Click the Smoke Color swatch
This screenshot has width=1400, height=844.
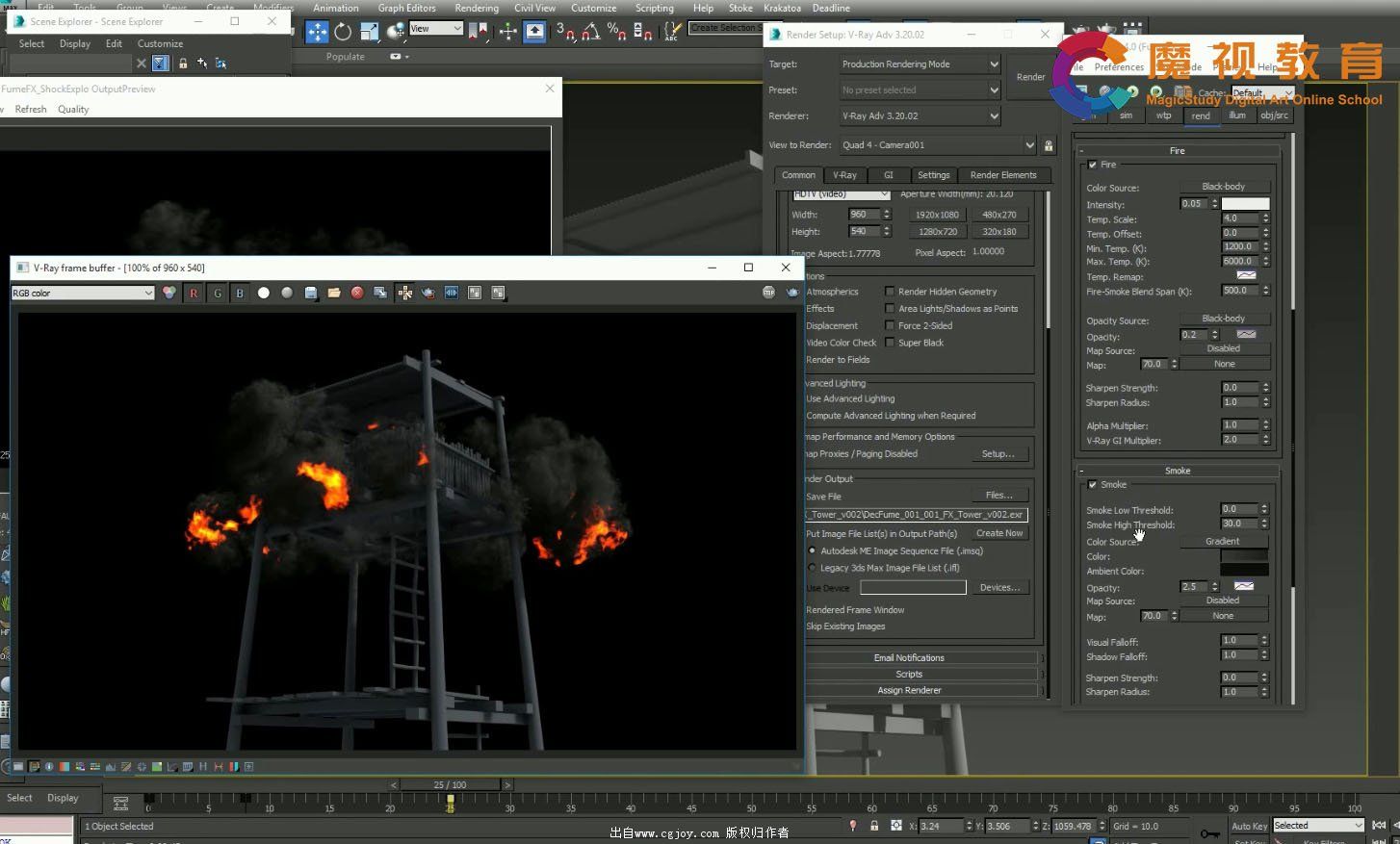coord(1244,556)
